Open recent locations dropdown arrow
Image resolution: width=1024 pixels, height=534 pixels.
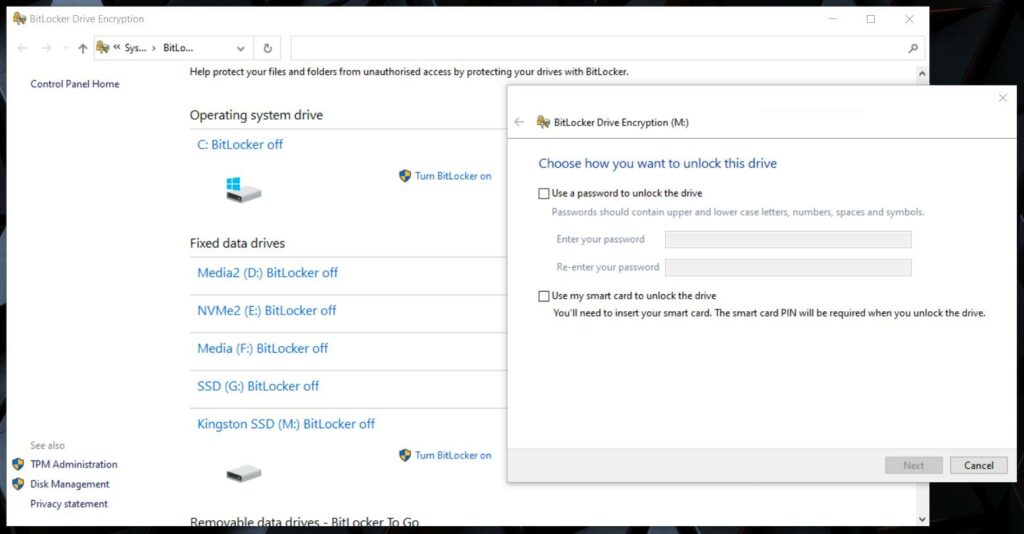click(66, 48)
